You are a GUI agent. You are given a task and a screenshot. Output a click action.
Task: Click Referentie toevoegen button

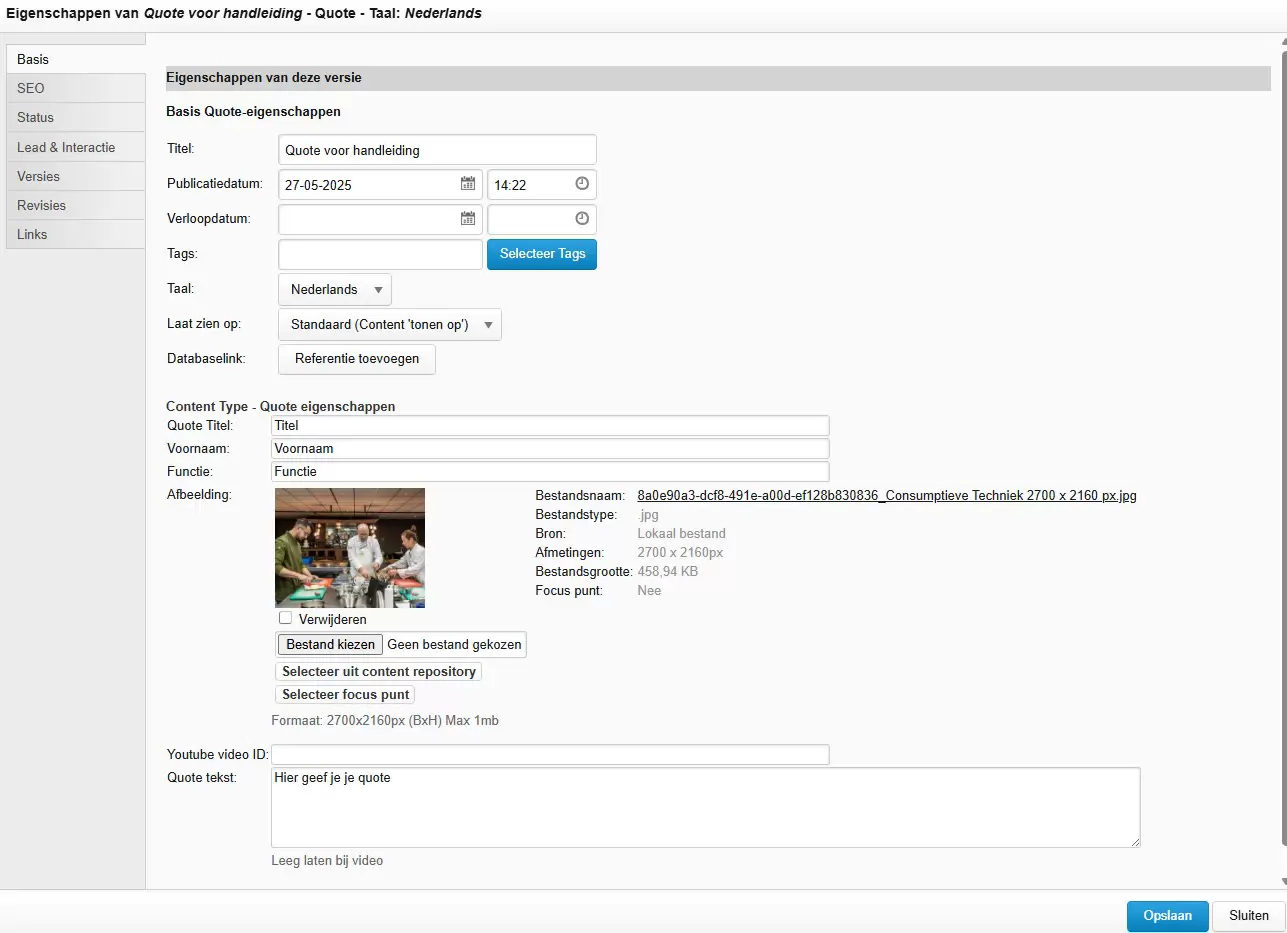(357, 359)
